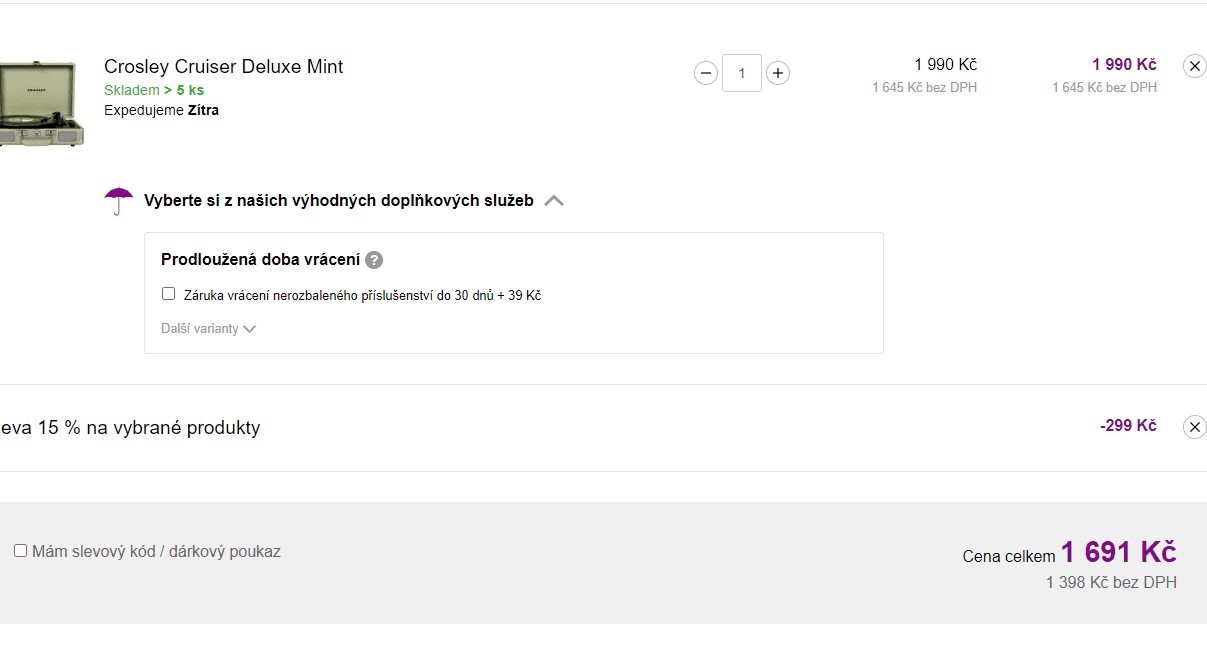Decrease quantity with the minus button
Image resolution: width=1207 pixels, height=653 pixels.
706,73
